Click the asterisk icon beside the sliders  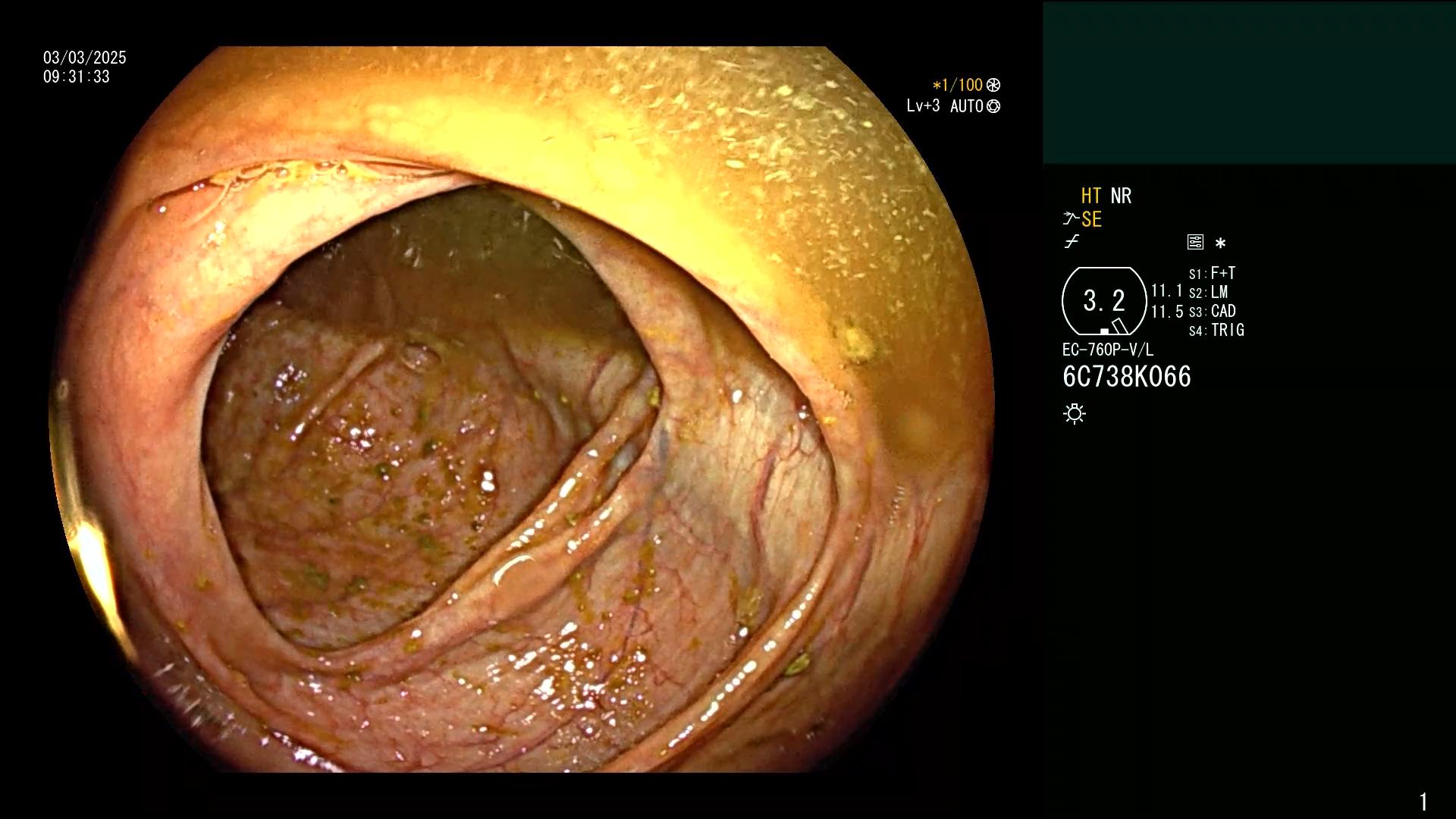[1220, 243]
